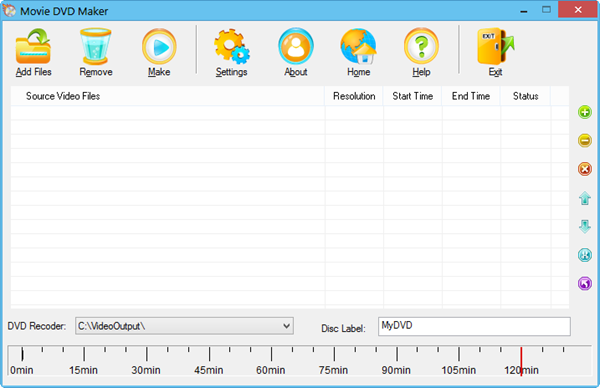Click the Resolution column header

pos(354,96)
